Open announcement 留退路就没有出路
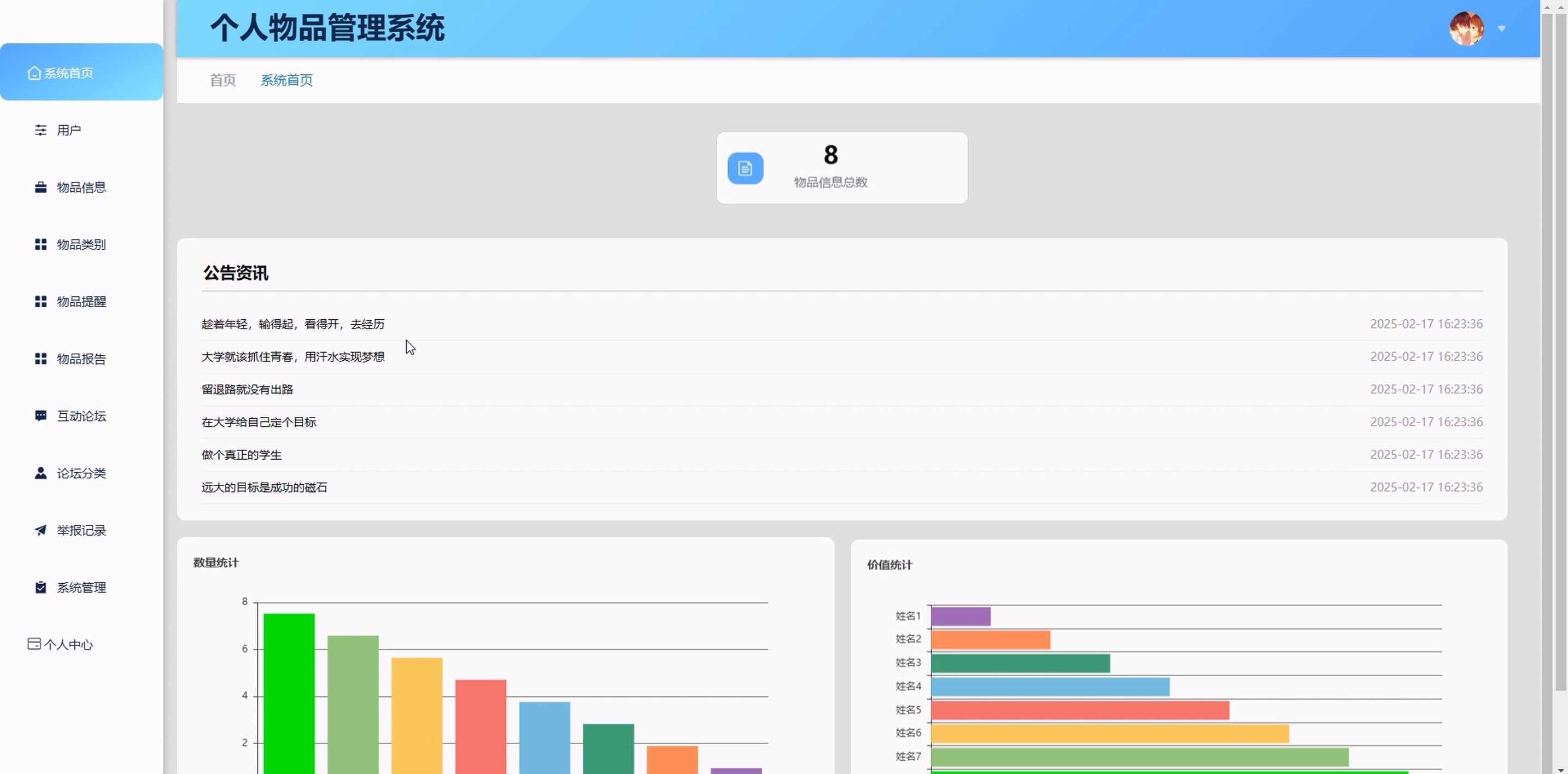This screenshot has height=774, width=1568. pyautogui.click(x=247, y=389)
